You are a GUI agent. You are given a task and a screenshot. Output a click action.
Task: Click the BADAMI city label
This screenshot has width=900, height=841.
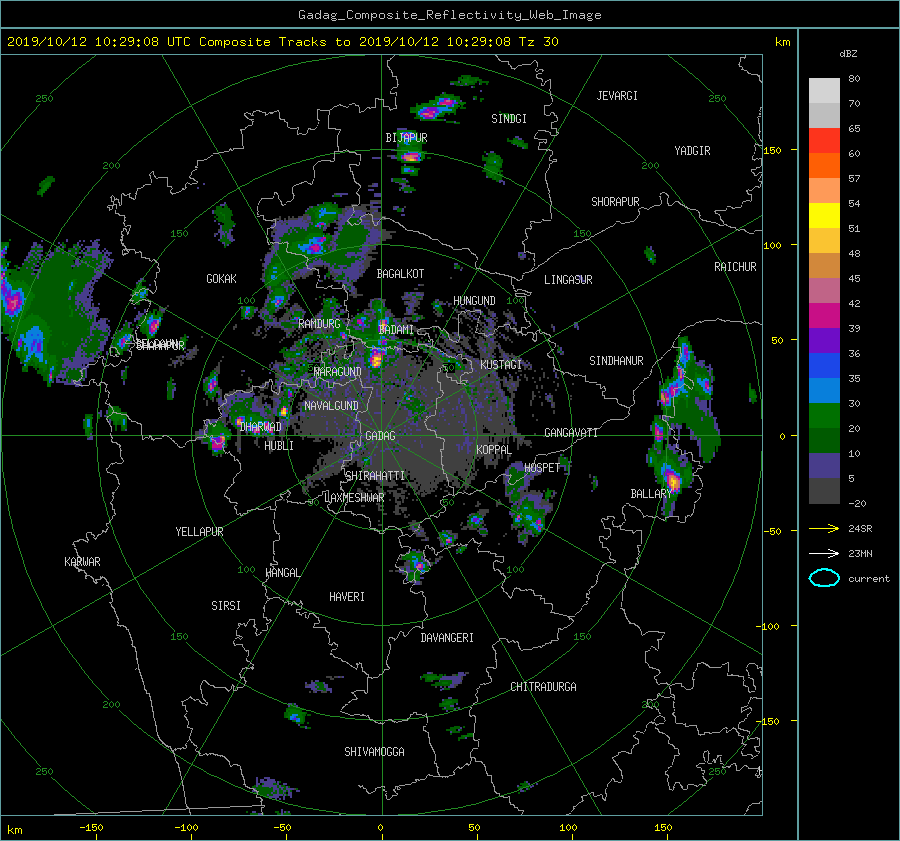pyautogui.click(x=396, y=330)
